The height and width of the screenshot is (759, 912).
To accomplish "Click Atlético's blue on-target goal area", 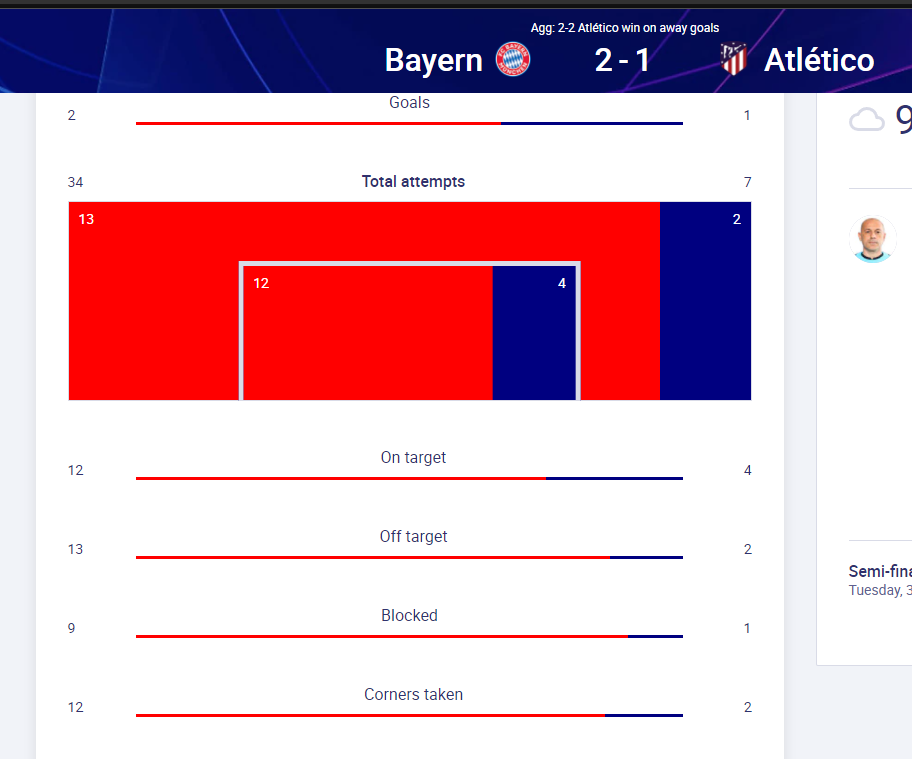I will (x=534, y=333).
